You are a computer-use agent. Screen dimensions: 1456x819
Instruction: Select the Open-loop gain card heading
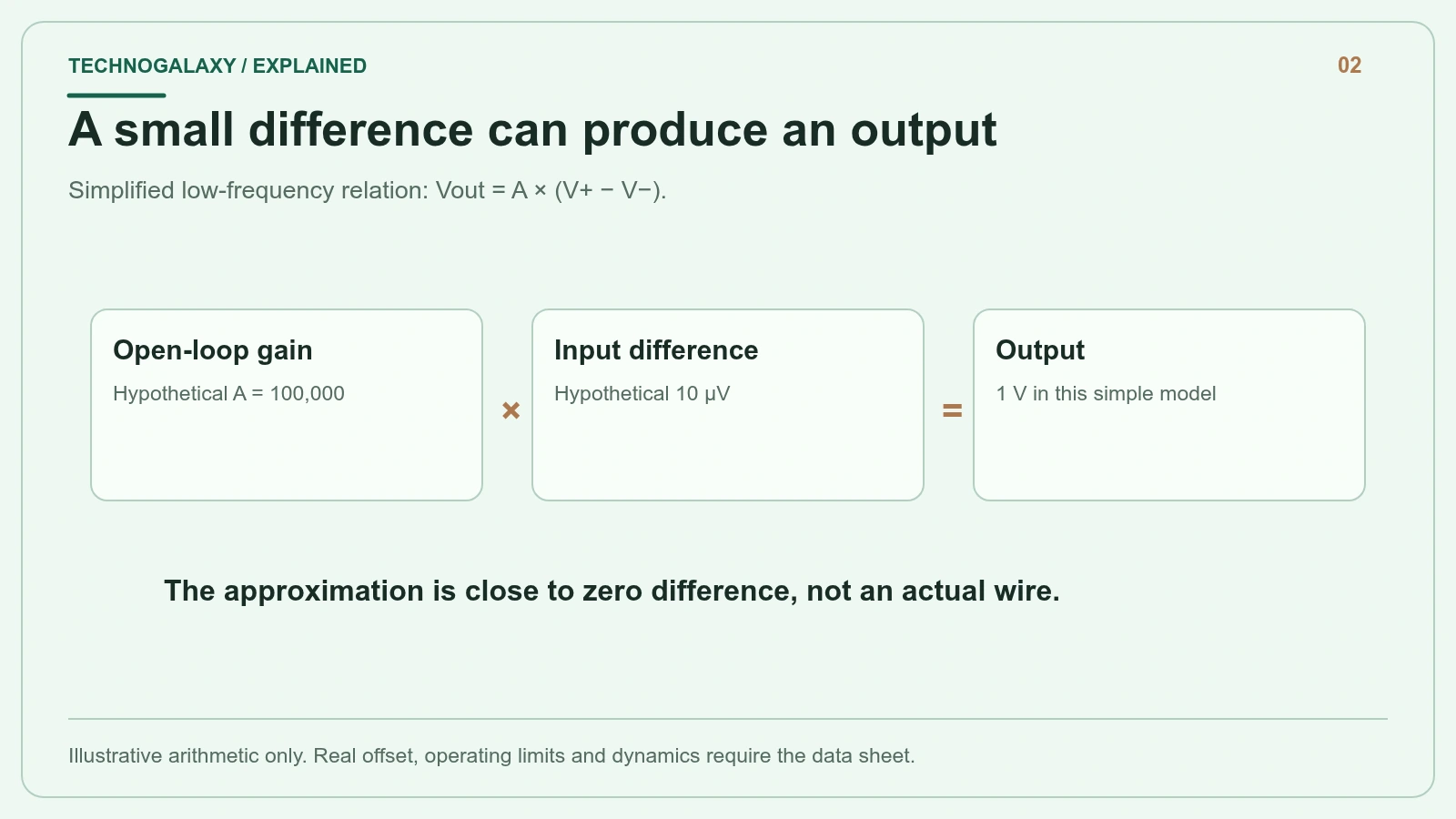(213, 350)
